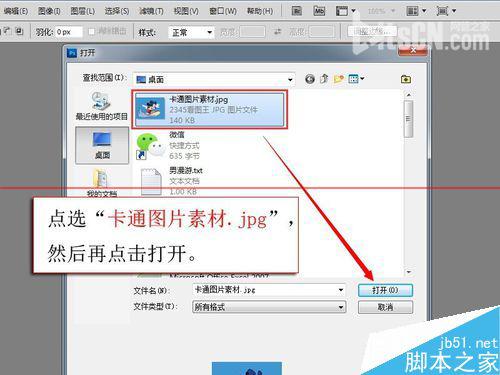Select 桌面 in the places sidebar

pyautogui.click(x=102, y=145)
